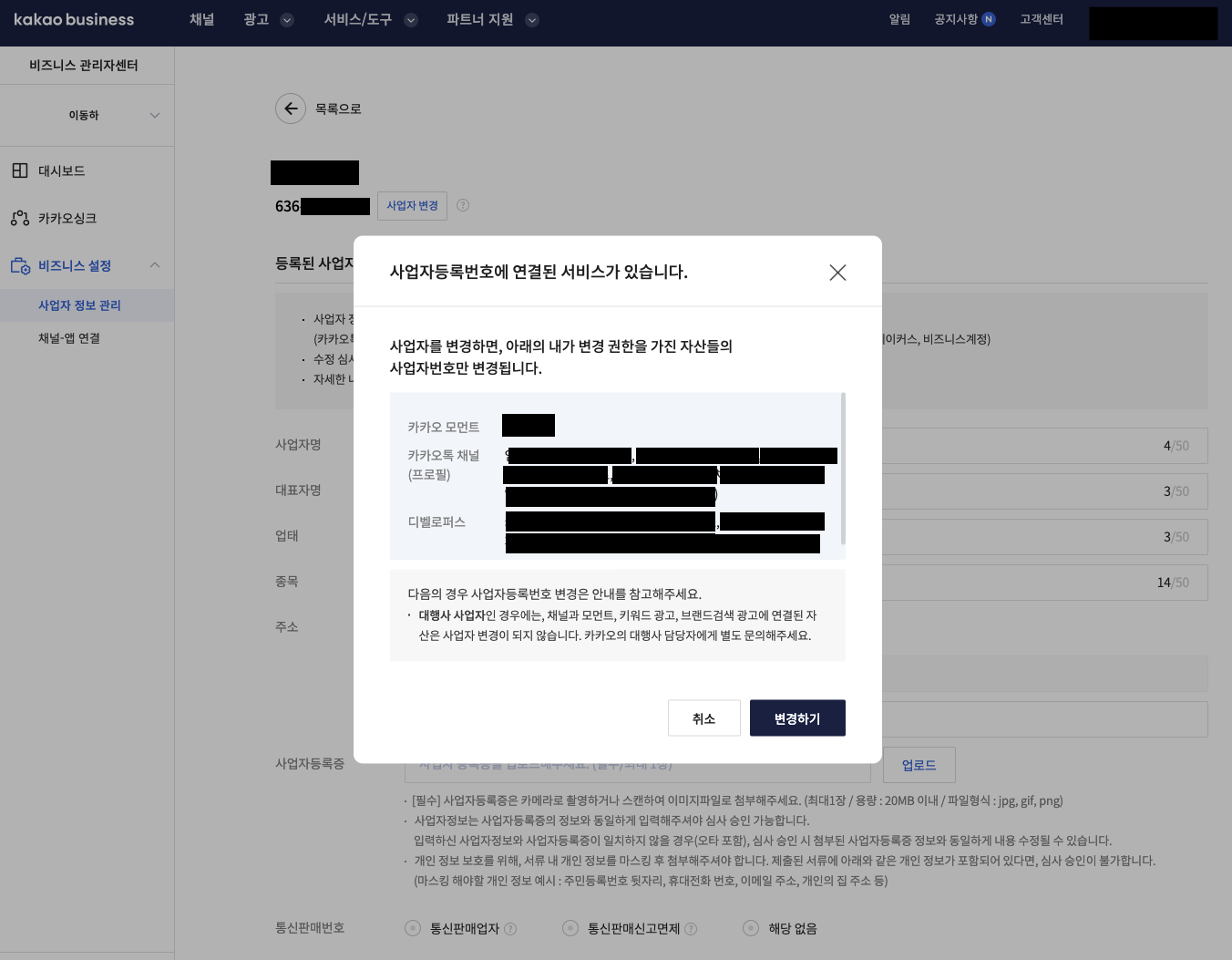Viewport: 1232px width, 960px height.
Task: Click the 변경하기 confirm button
Action: tap(797, 717)
